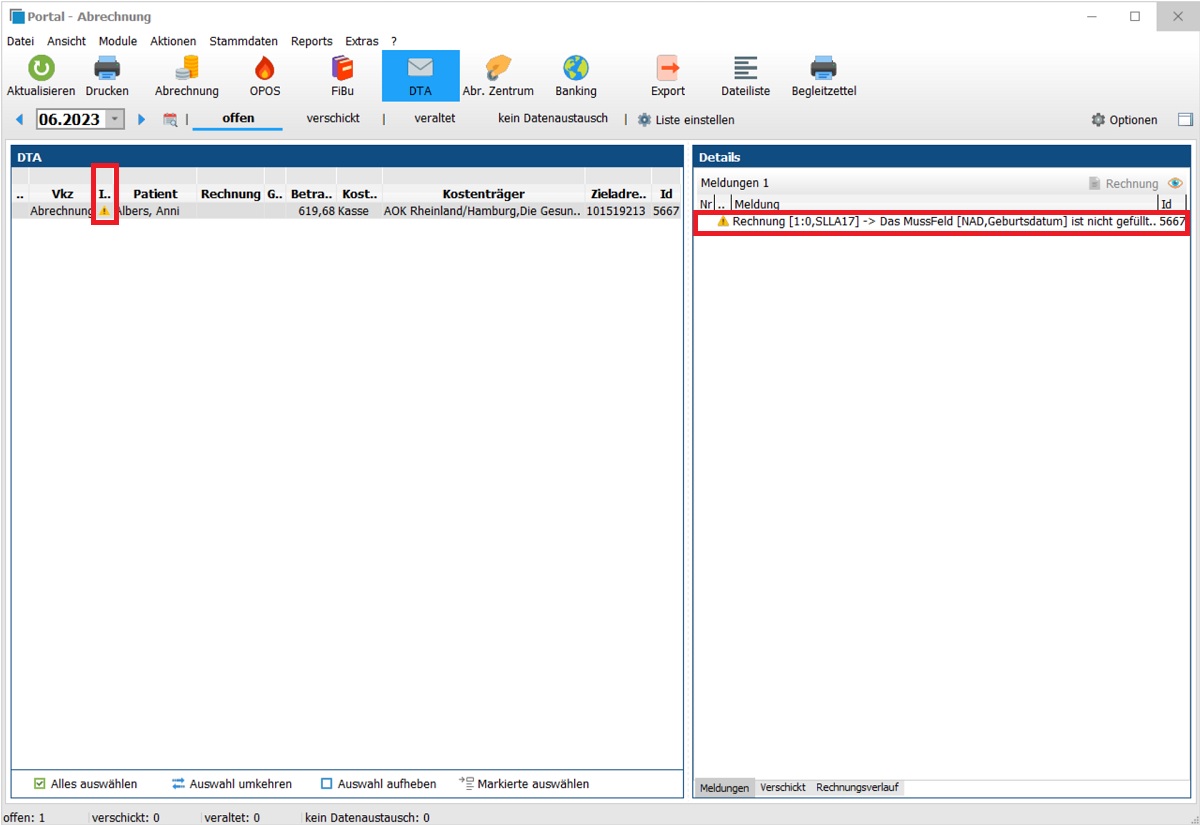Image resolution: width=1200 pixels, height=825 pixels.
Task: Click AOK Rheinland/Hamburg cell
Action: pos(483,211)
